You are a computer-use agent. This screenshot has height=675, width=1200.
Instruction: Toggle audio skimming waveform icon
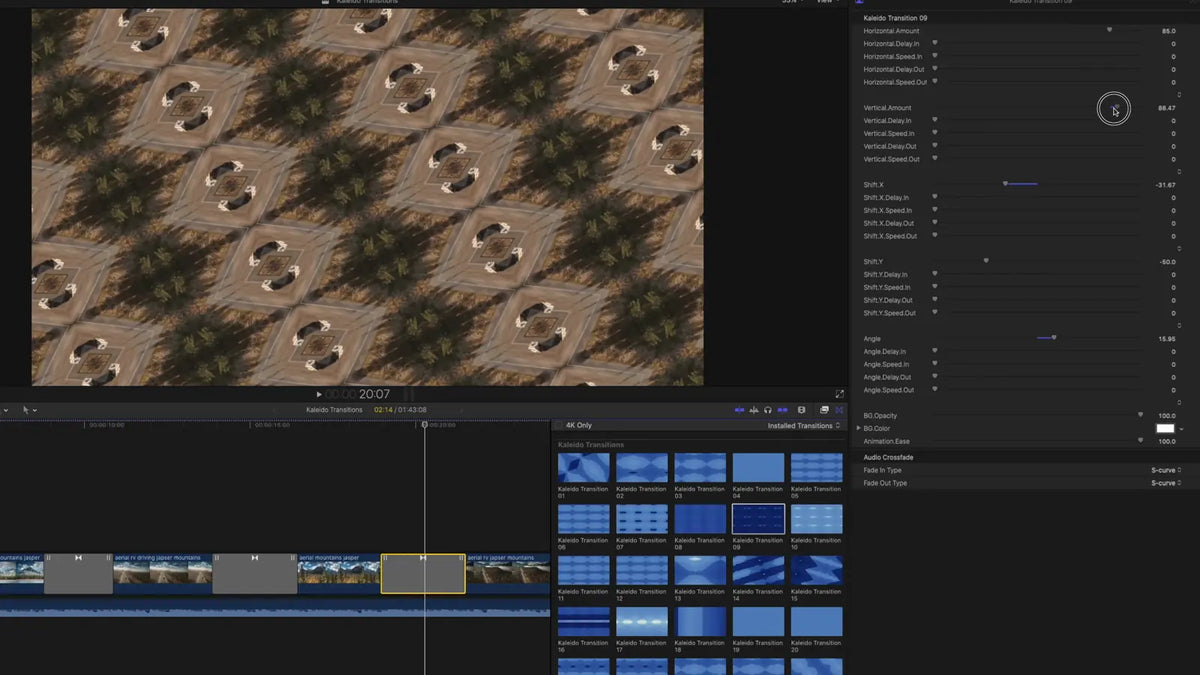tap(754, 410)
